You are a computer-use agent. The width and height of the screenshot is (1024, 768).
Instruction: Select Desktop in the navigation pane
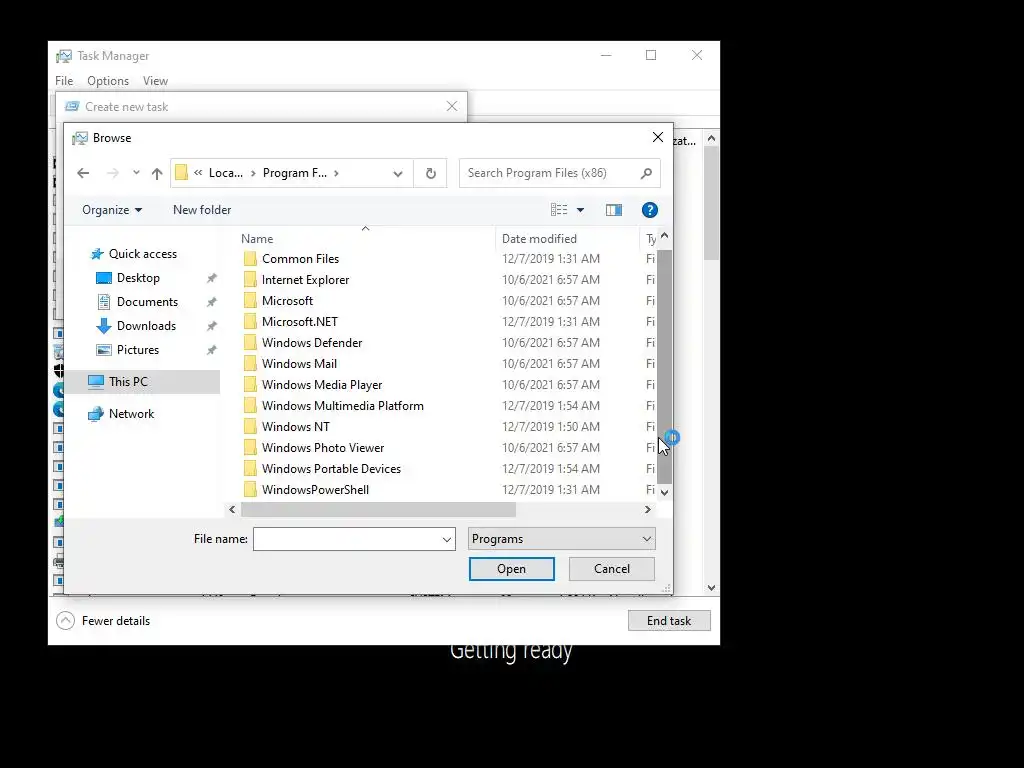[138, 278]
